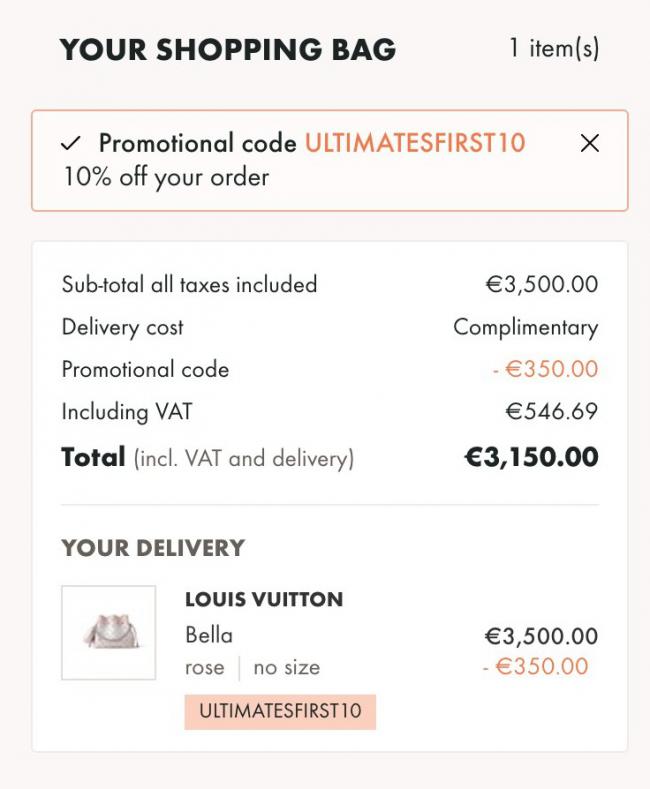The image size is (650, 789).
Task: Click the product discount -€350.00
Action: click(x=535, y=667)
